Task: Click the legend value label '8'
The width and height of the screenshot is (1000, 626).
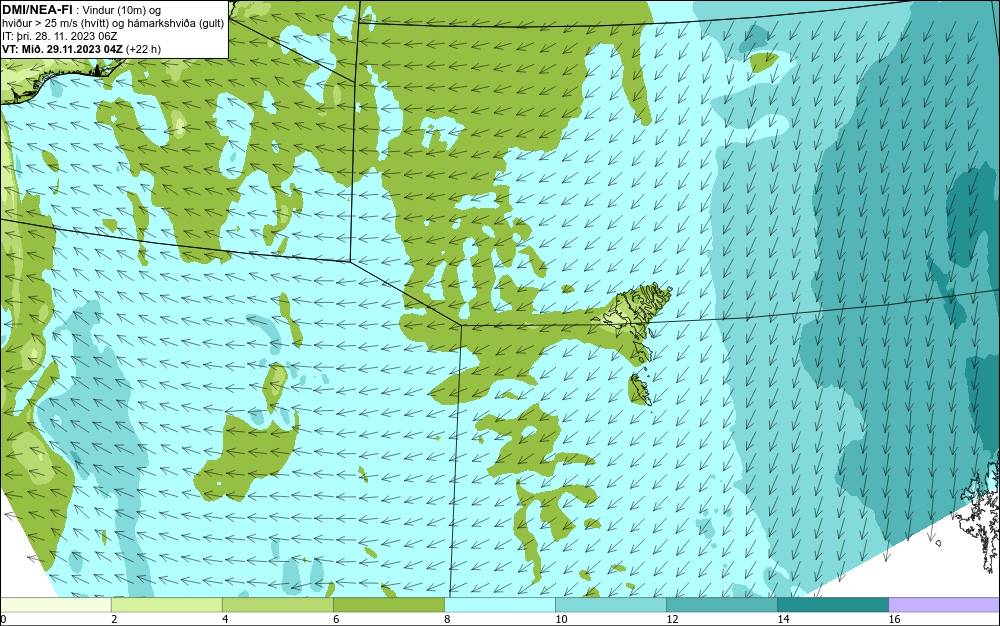Action: [x=447, y=619]
